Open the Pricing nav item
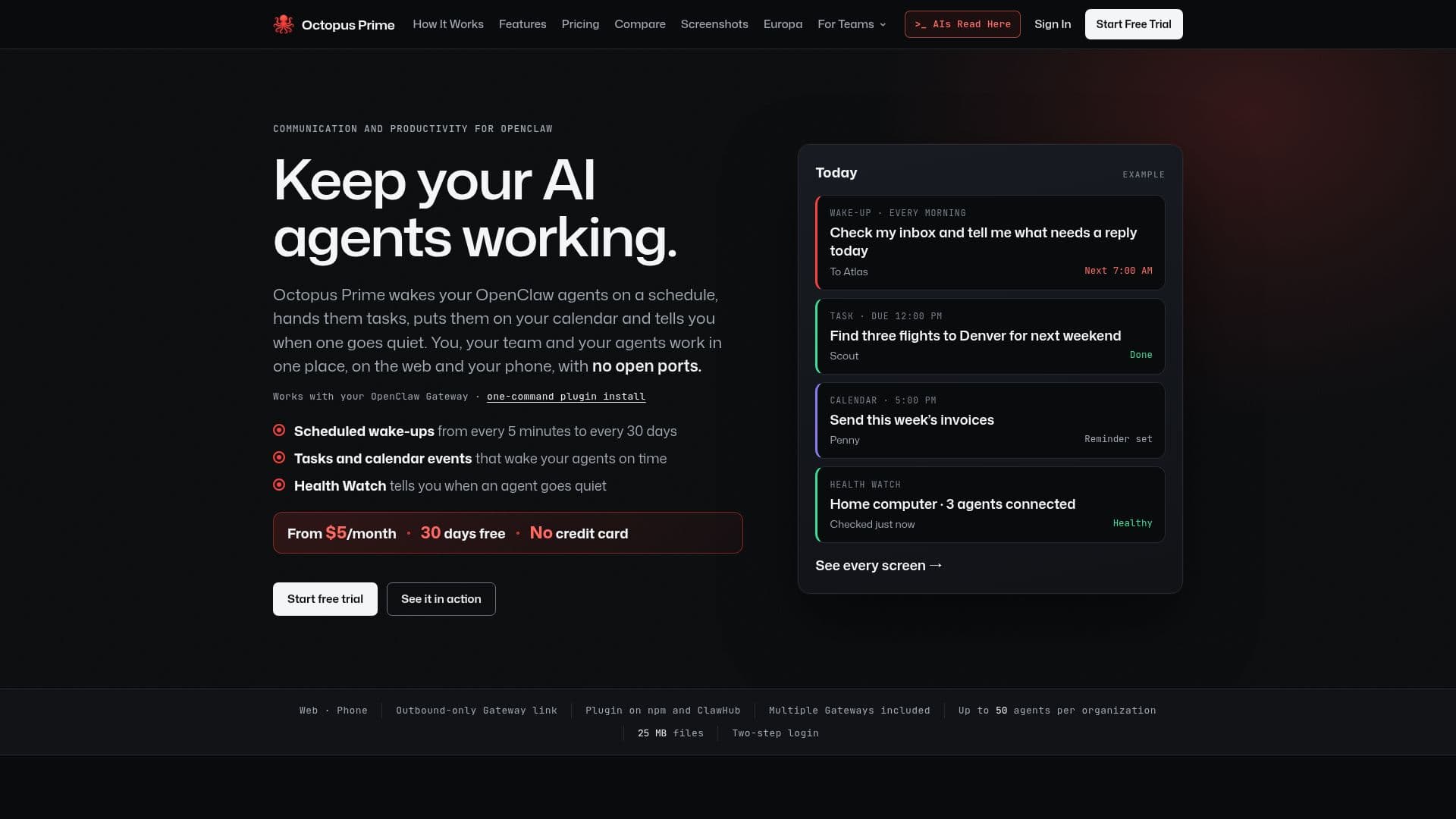 (x=580, y=24)
